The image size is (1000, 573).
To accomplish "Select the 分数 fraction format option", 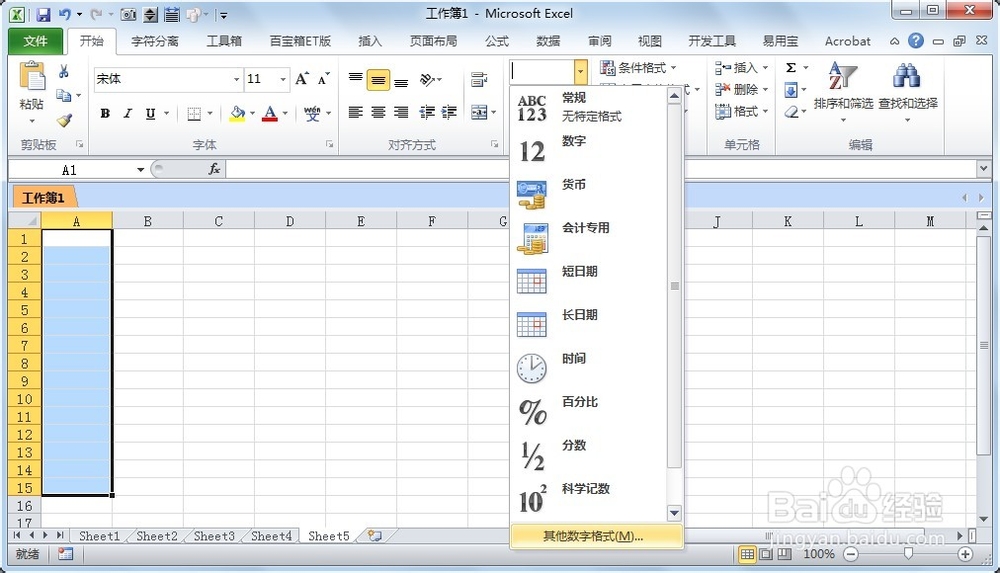I will [x=590, y=454].
